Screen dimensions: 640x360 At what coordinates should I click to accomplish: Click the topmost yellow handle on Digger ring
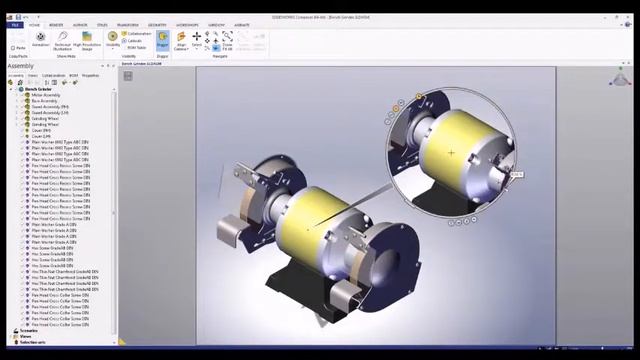pos(418,96)
